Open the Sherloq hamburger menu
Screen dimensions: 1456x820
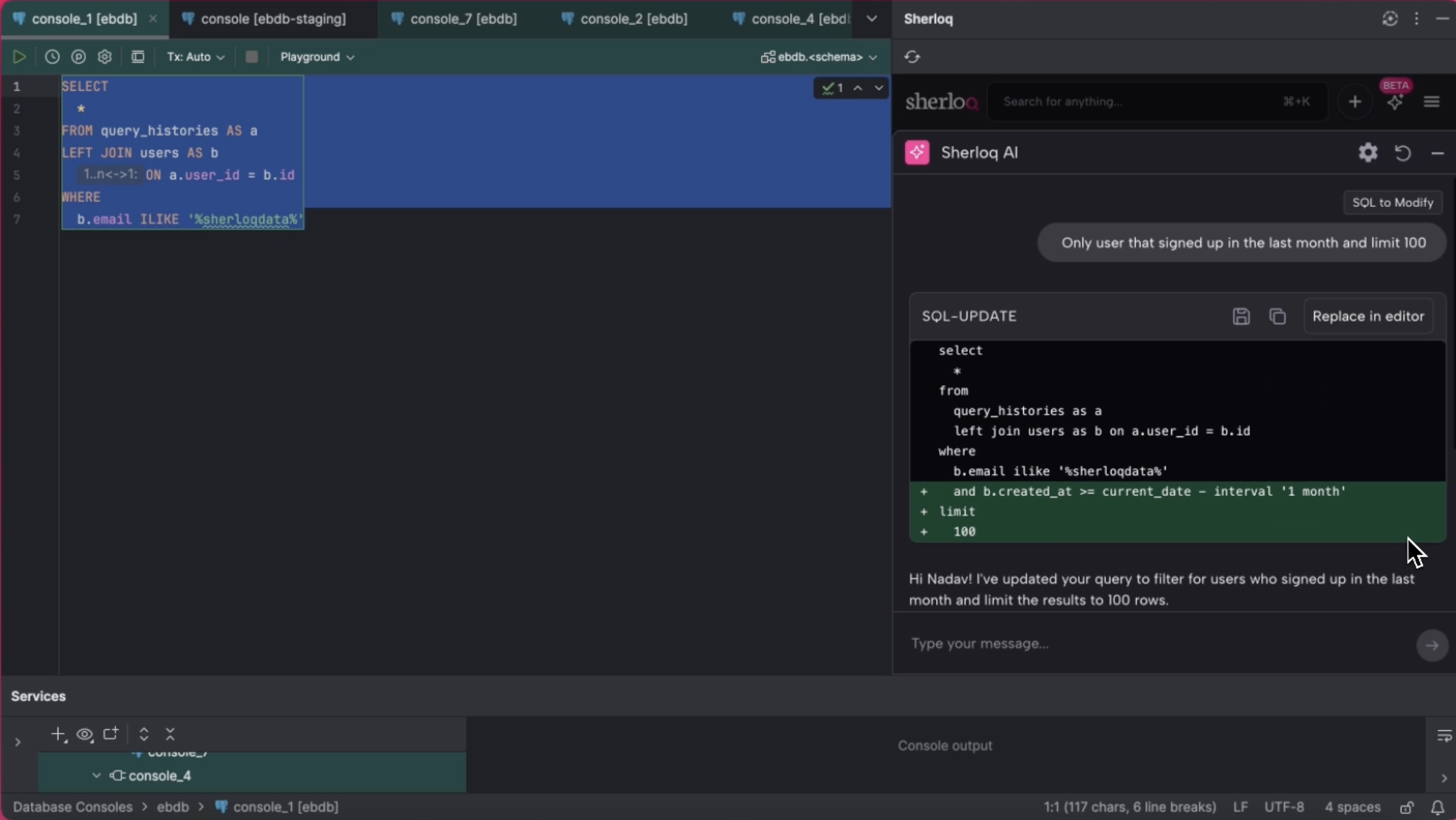coord(1433,102)
